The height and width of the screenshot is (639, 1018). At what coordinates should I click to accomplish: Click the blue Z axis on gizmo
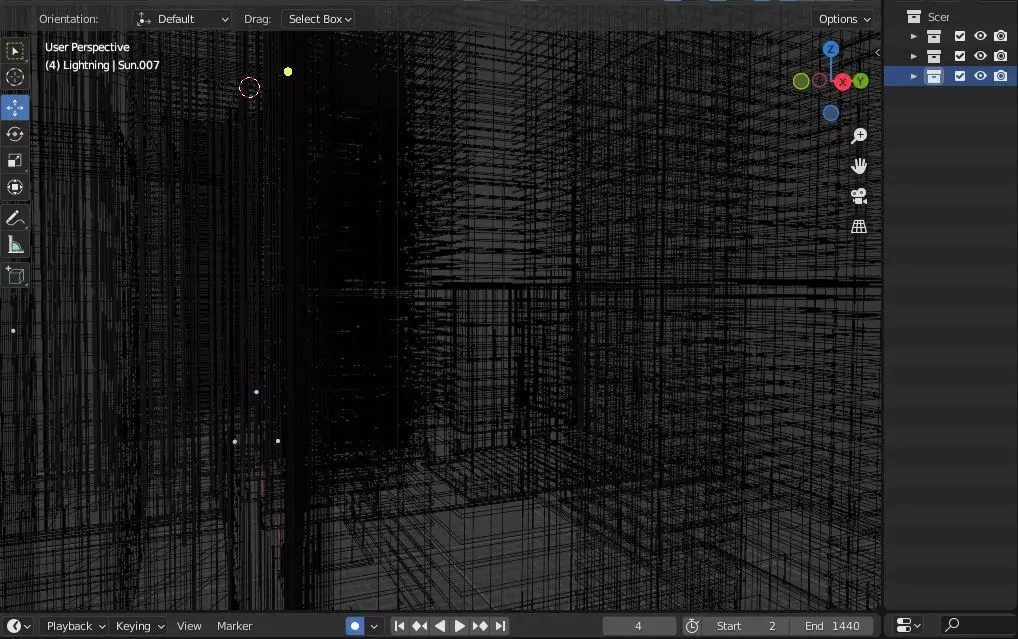tap(830, 49)
